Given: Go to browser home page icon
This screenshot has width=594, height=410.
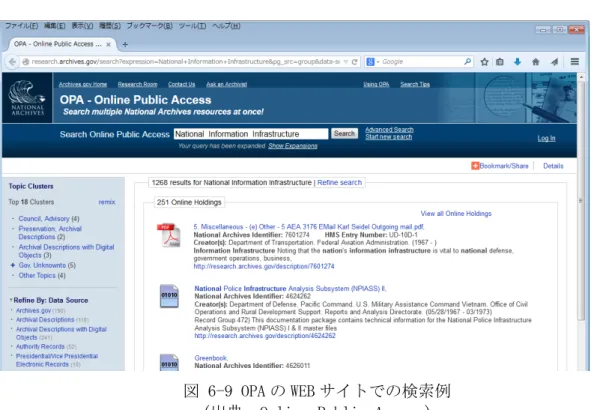Looking at the screenshot, I should pyautogui.click(x=535, y=62).
